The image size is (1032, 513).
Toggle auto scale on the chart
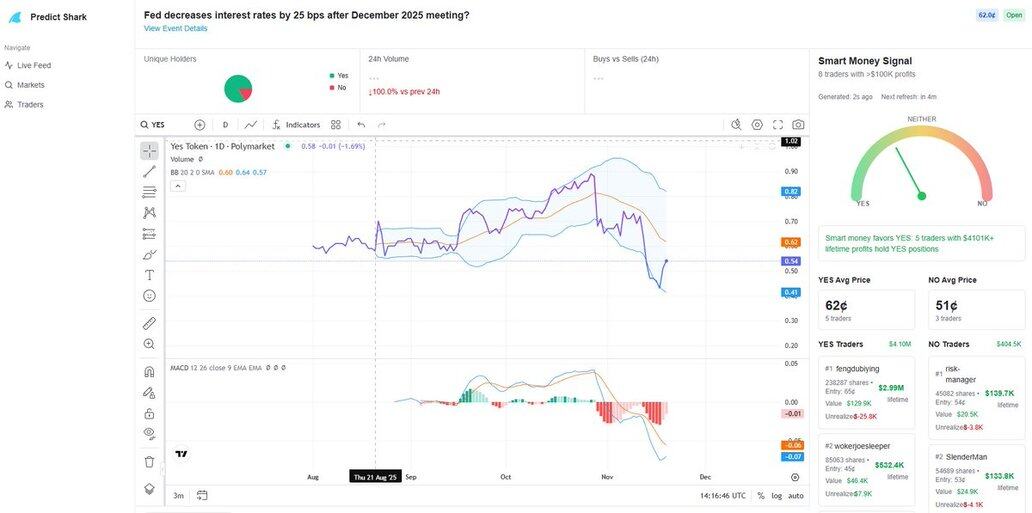(x=796, y=495)
